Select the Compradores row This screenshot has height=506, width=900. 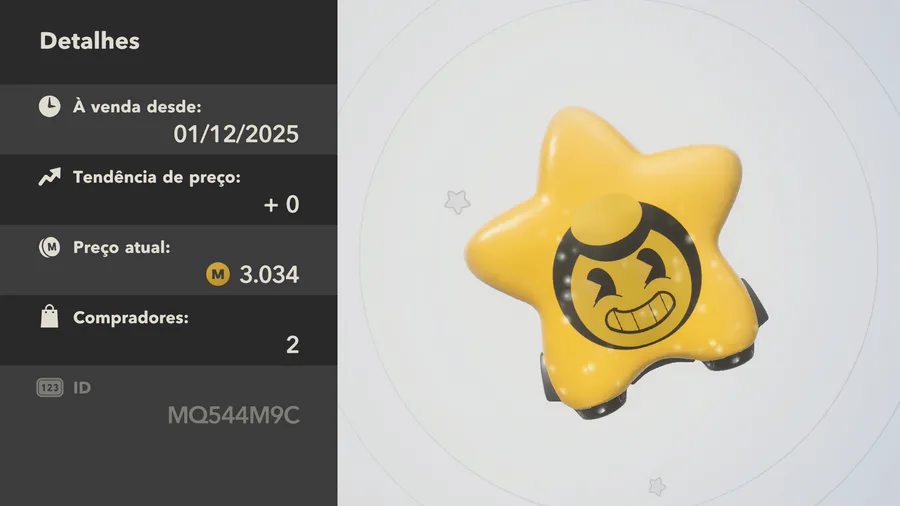tap(169, 330)
